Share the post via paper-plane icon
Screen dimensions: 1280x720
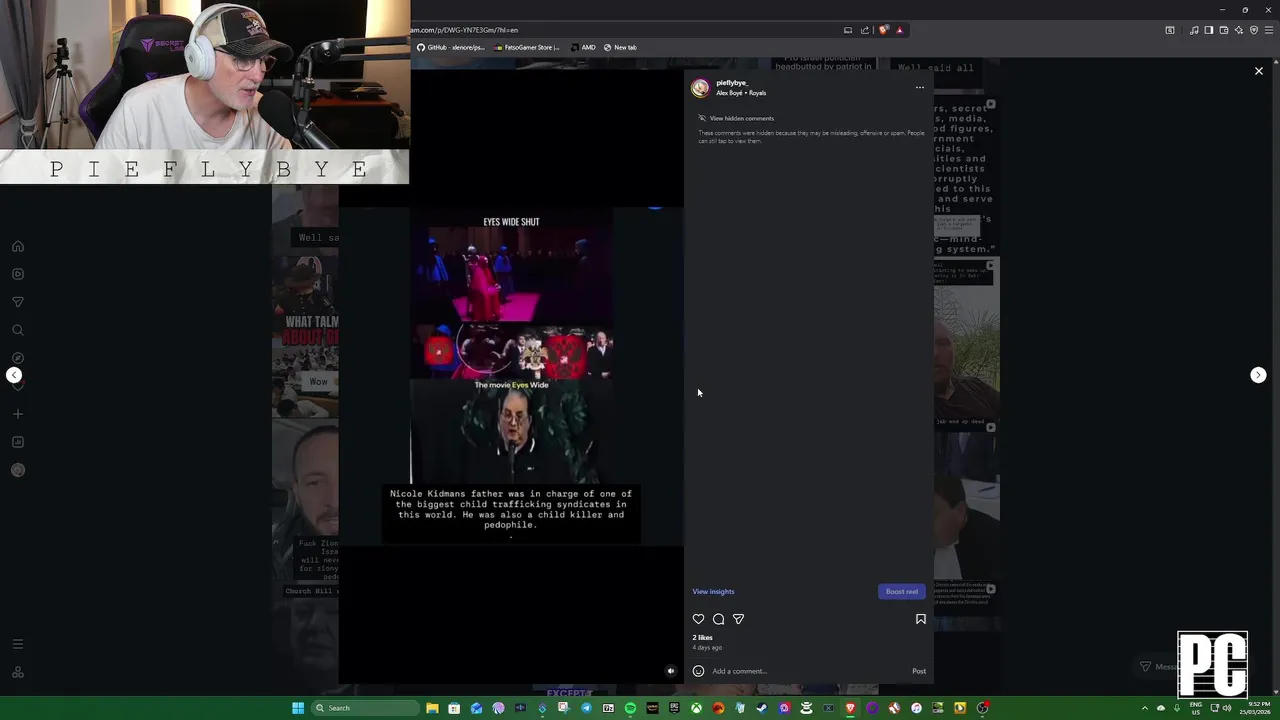(738, 619)
